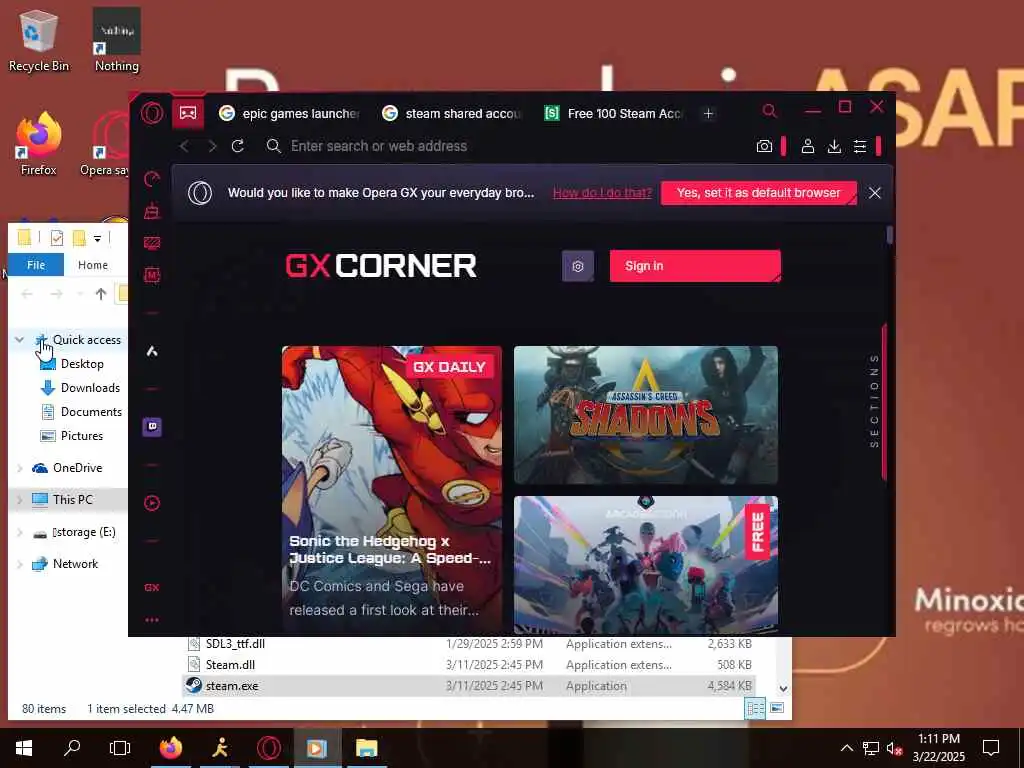Show hidden system tray icons

(x=846, y=748)
